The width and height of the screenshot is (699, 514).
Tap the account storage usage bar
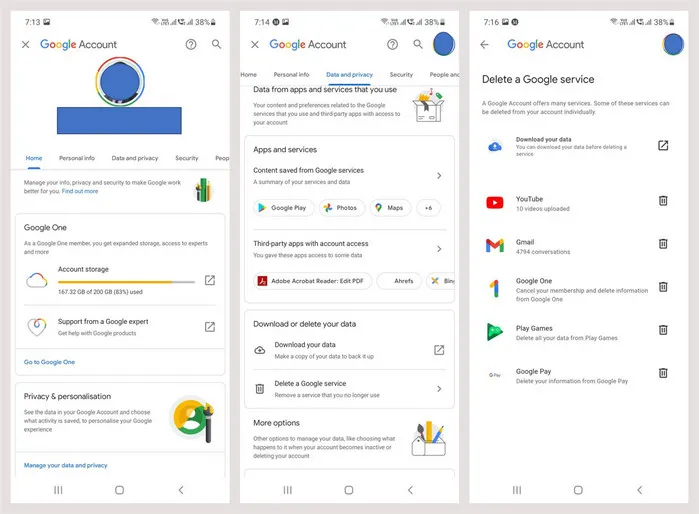coord(126,282)
